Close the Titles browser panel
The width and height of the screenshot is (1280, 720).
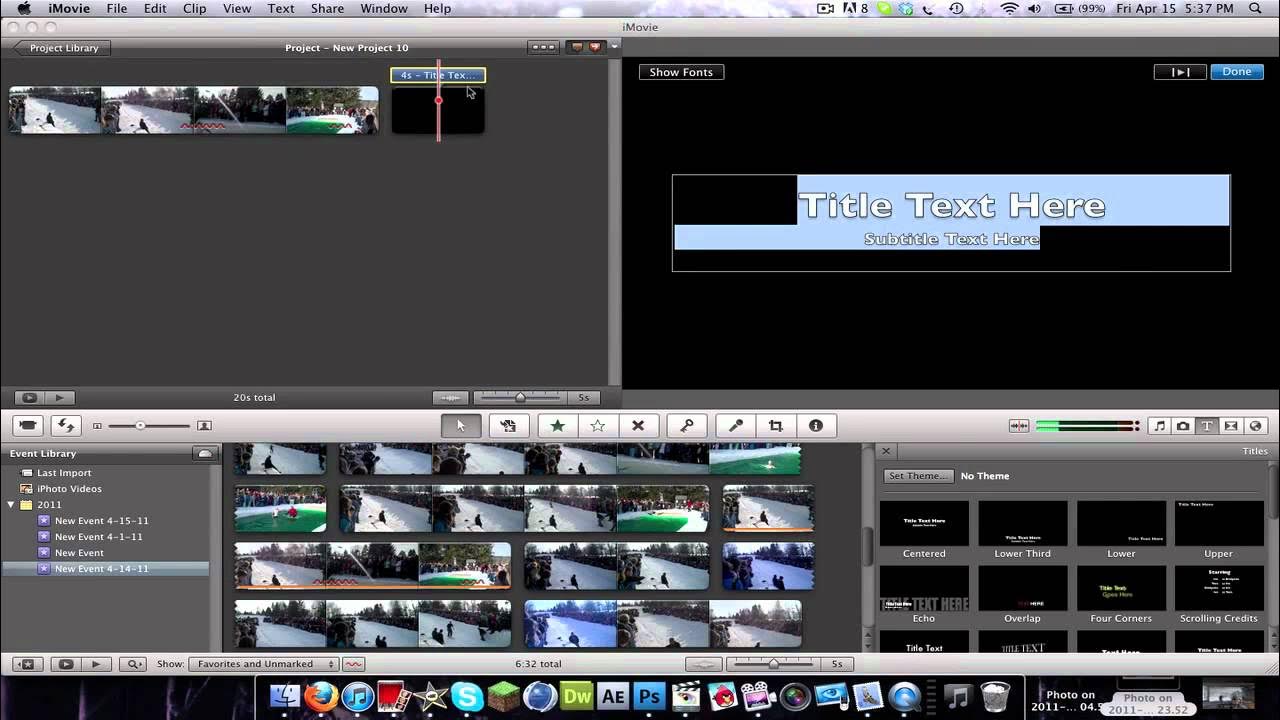pyautogui.click(x=886, y=451)
